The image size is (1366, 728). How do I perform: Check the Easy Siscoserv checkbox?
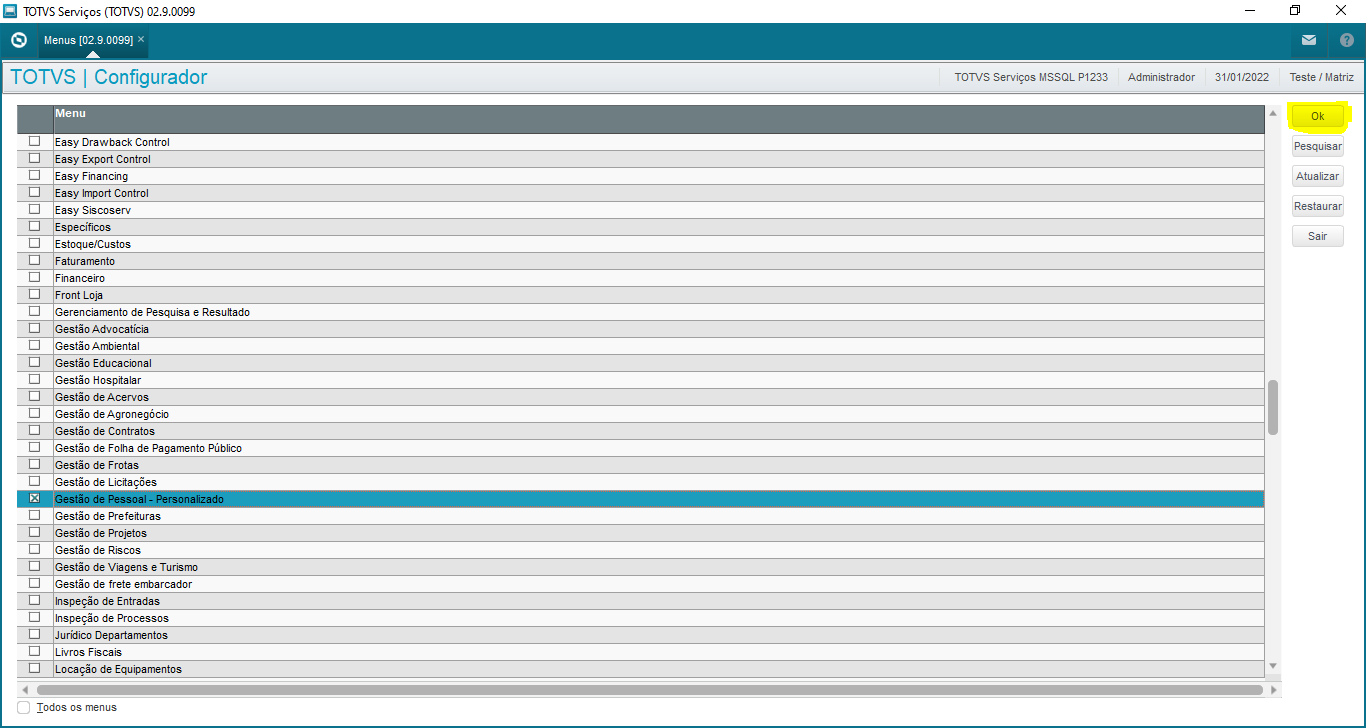point(35,210)
